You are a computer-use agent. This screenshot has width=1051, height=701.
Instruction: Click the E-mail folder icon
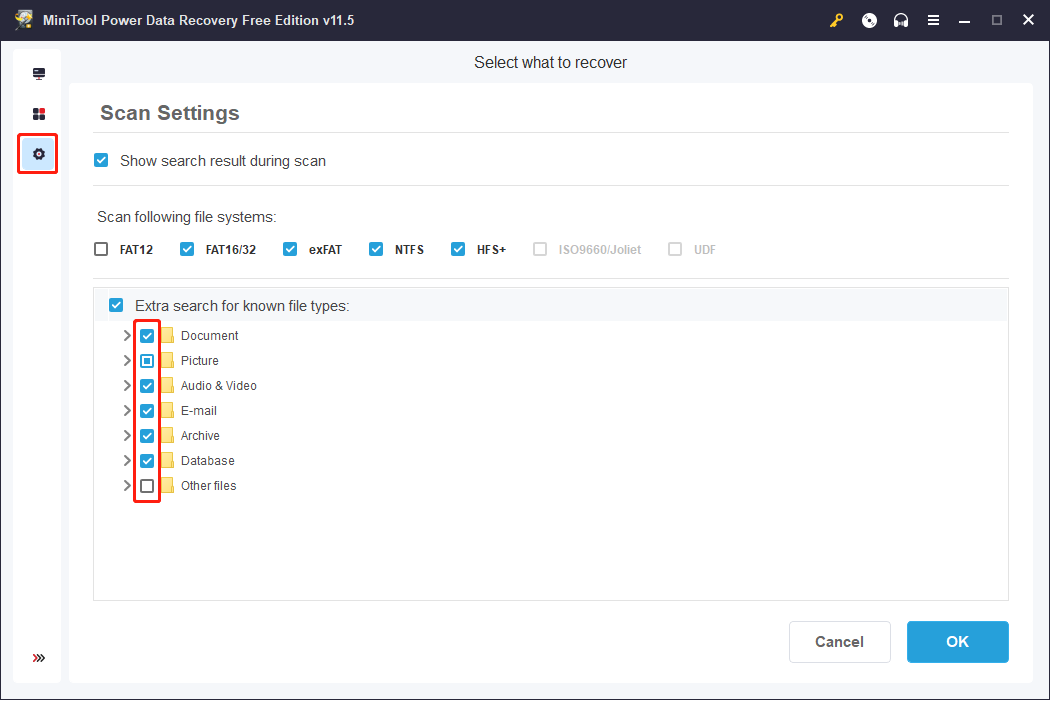(168, 411)
